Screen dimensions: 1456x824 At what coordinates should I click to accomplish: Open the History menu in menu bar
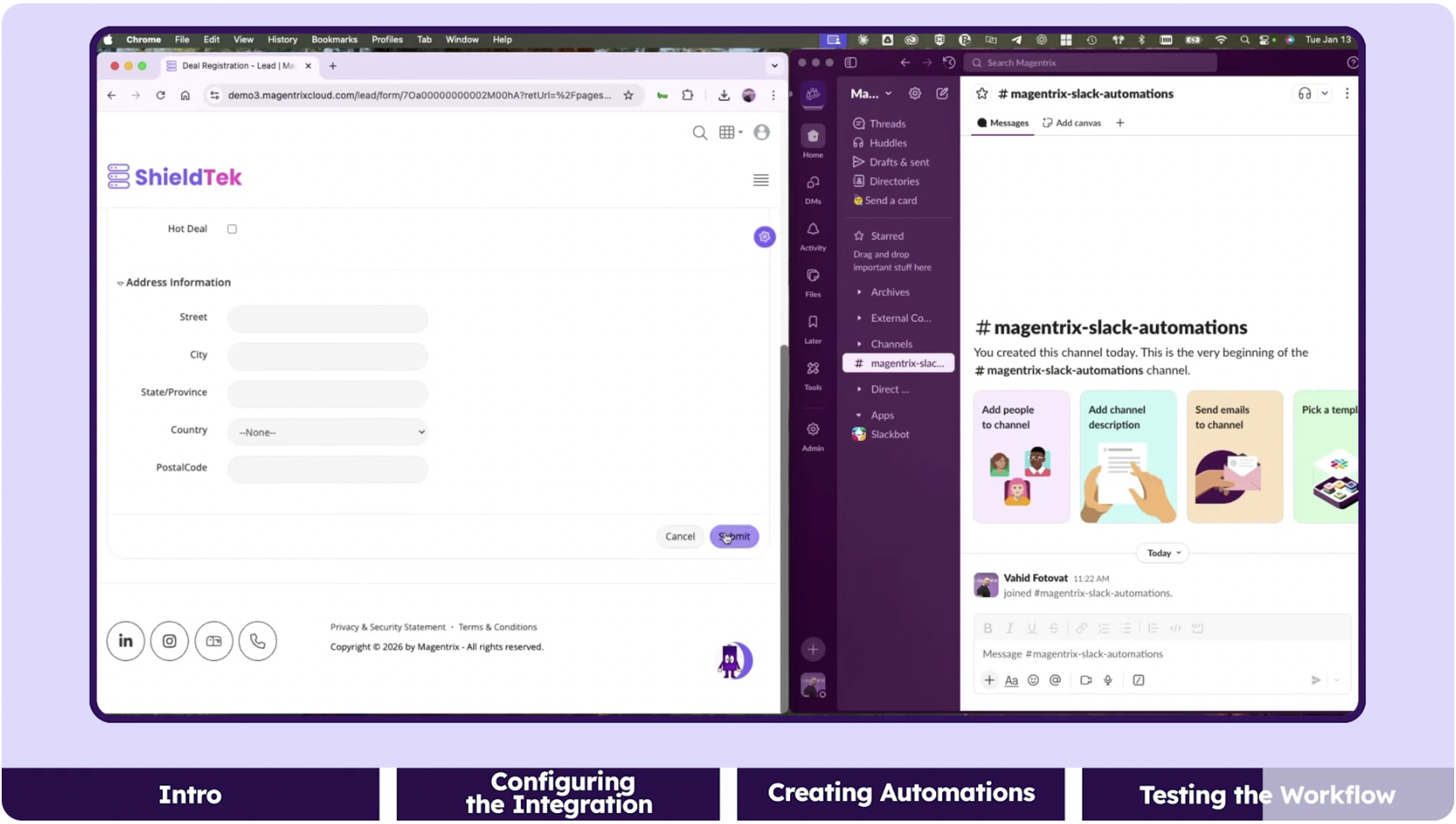pyautogui.click(x=282, y=39)
